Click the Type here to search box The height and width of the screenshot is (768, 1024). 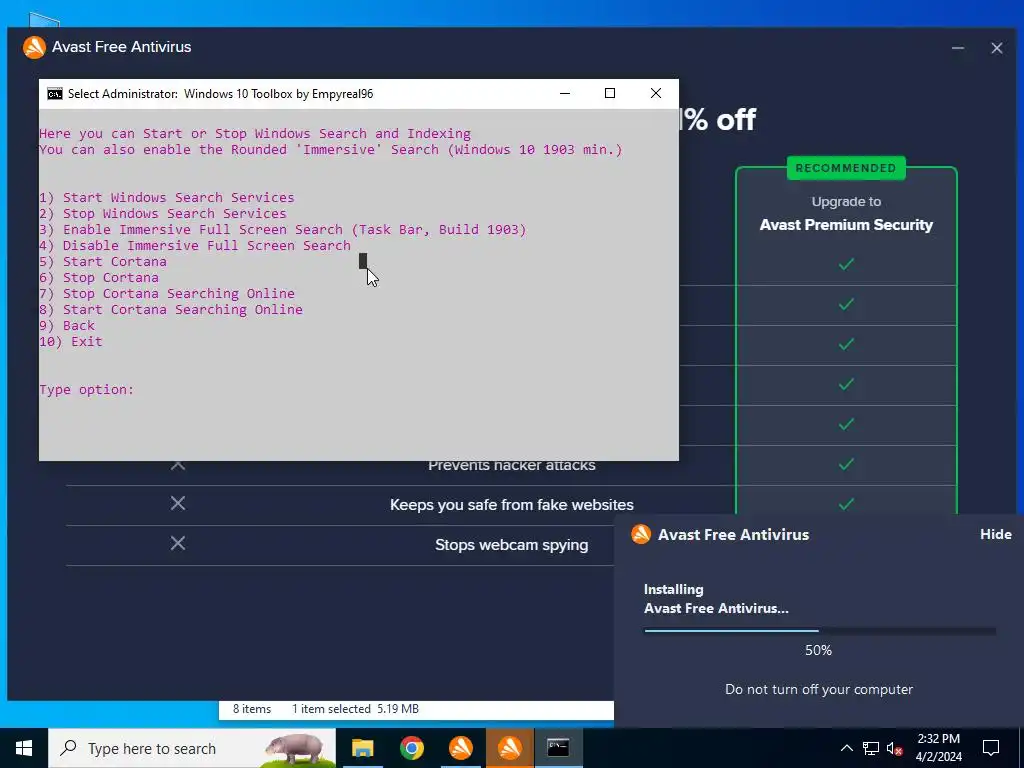192,748
